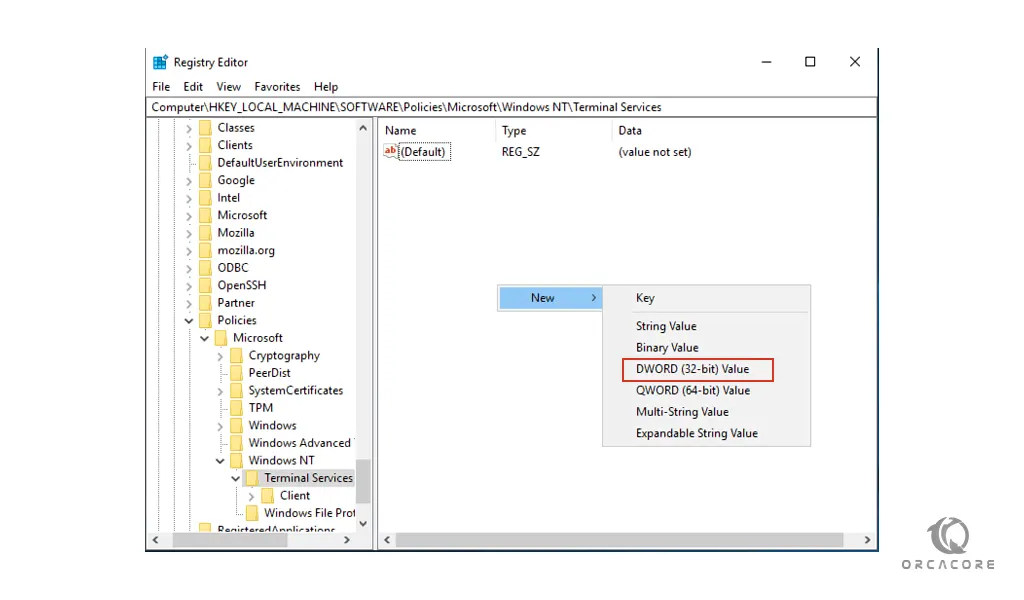1024x600 pixels.
Task: Click the tree pane scroll right arrow
Action: tap(347, 540)
